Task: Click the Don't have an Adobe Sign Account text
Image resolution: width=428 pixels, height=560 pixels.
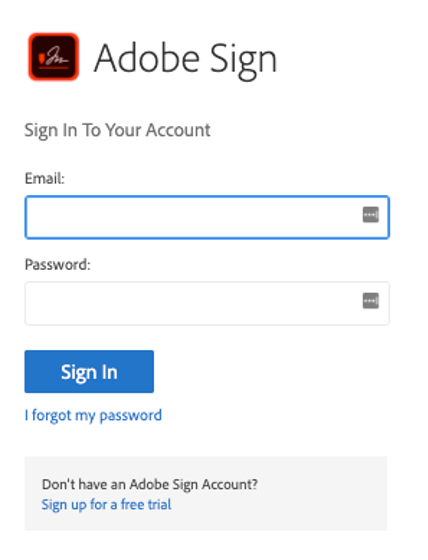Action: 150,485
